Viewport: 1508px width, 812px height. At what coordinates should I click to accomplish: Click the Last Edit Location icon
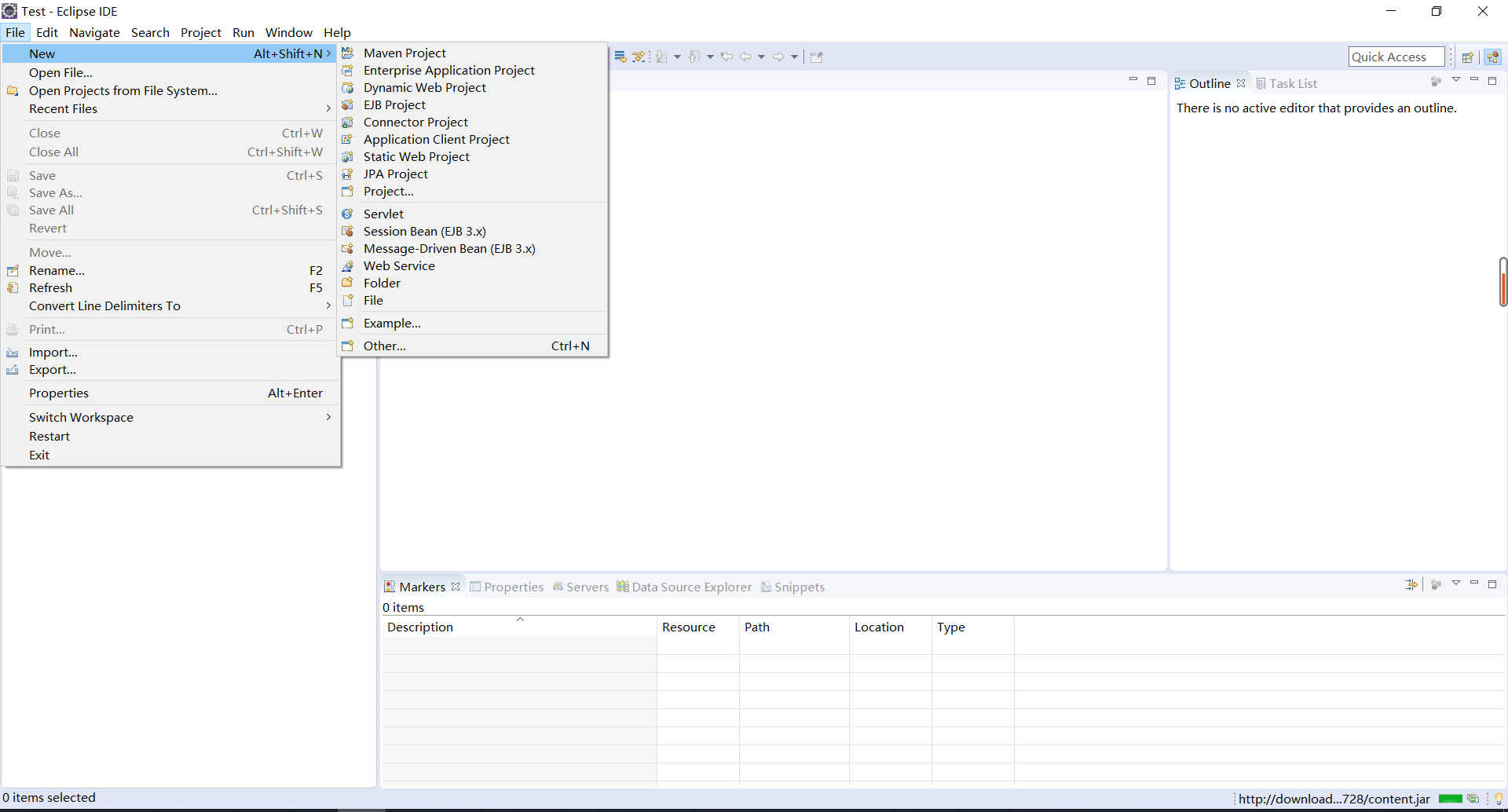coord(727,57)
